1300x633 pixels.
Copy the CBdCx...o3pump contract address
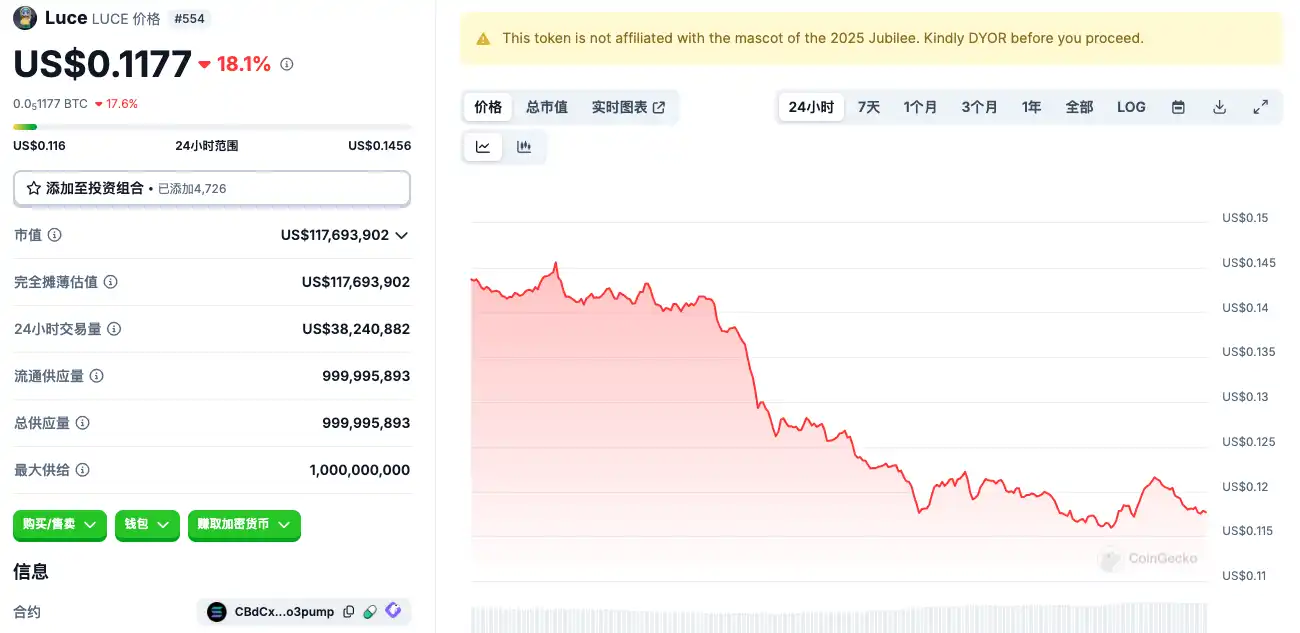348,612
